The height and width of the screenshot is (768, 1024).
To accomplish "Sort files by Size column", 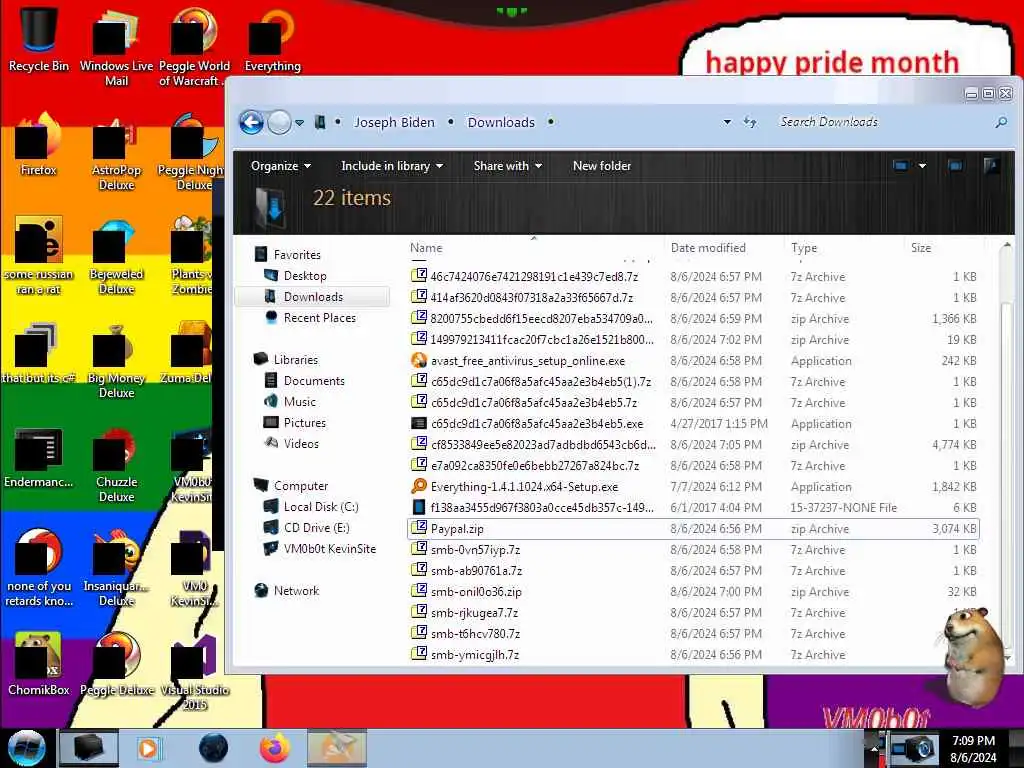I will (921, 248).
